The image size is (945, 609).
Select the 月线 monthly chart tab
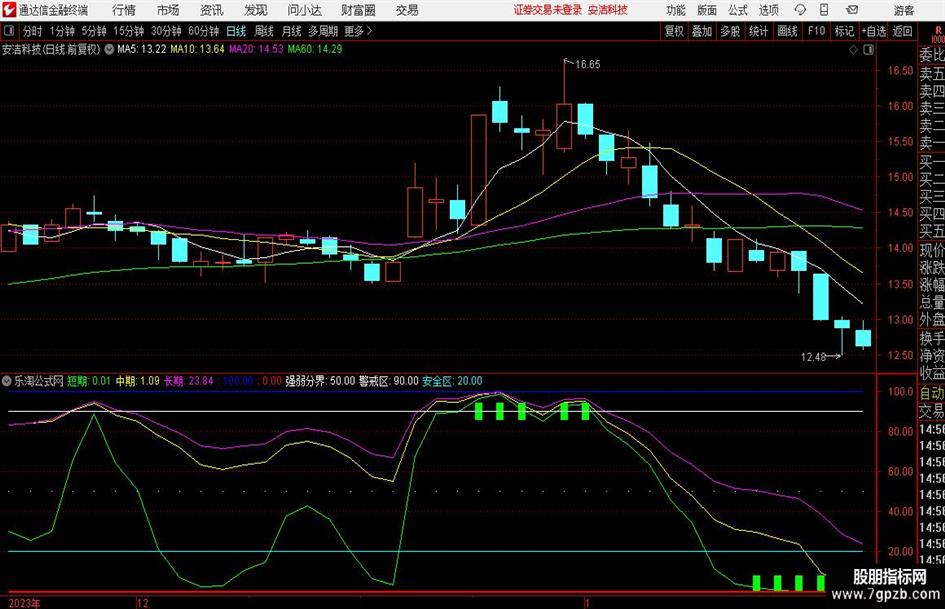[291, 31]
